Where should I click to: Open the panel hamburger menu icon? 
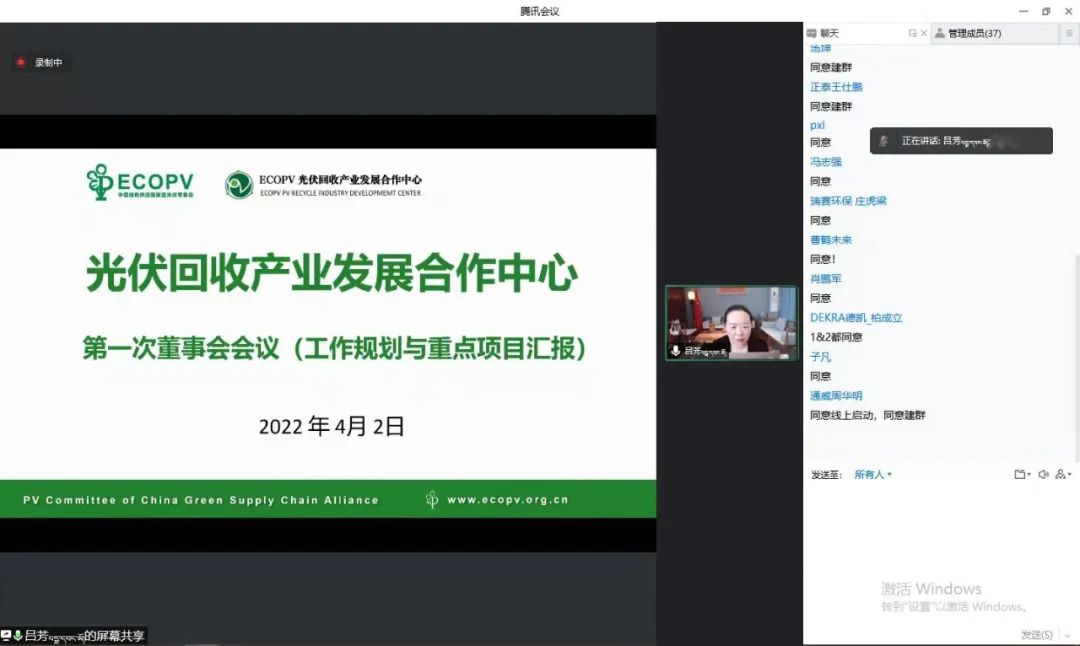tap(1069, 33)
